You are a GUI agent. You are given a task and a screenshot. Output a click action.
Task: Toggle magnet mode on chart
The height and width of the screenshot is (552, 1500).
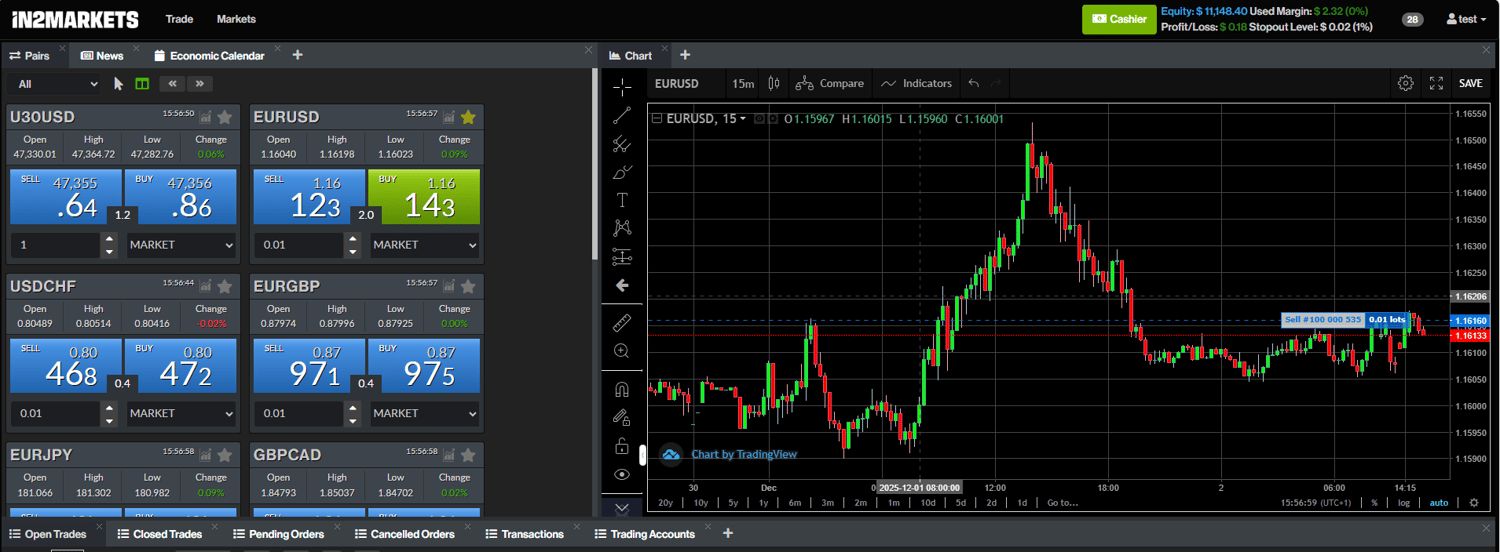[622, 390]
